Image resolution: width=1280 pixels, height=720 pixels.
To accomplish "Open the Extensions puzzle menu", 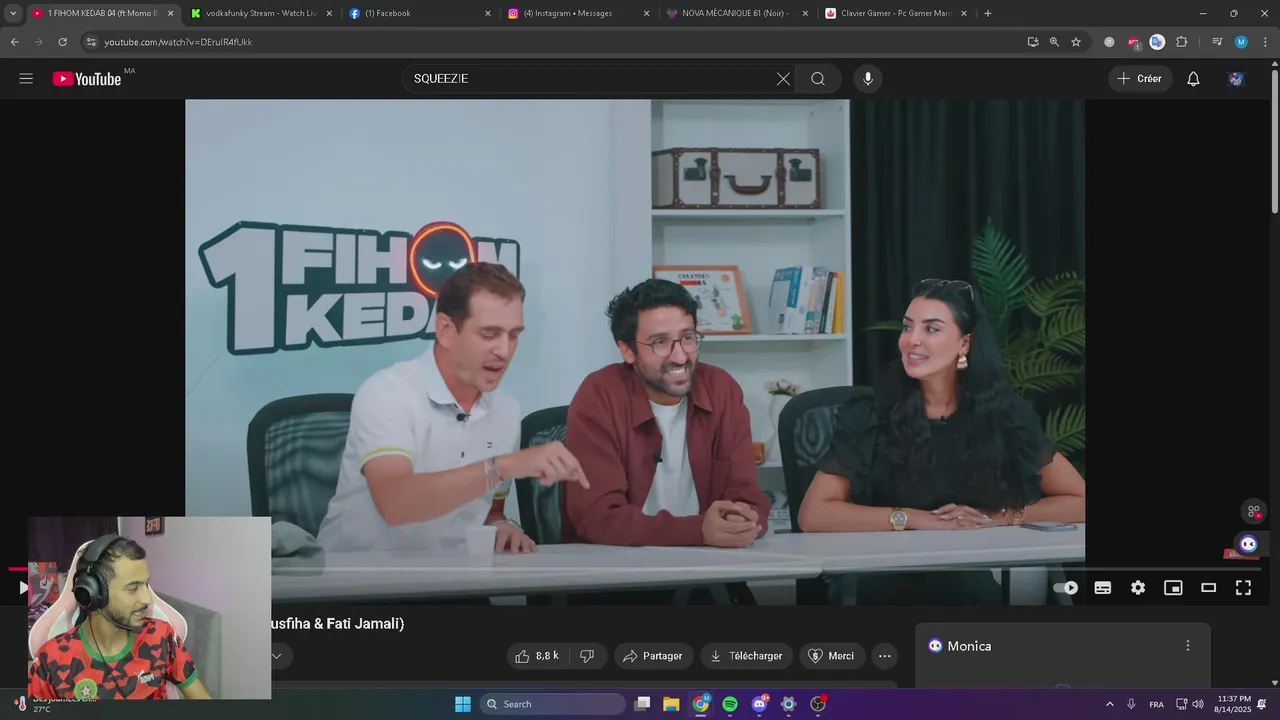I will [x=1182, y=42].
